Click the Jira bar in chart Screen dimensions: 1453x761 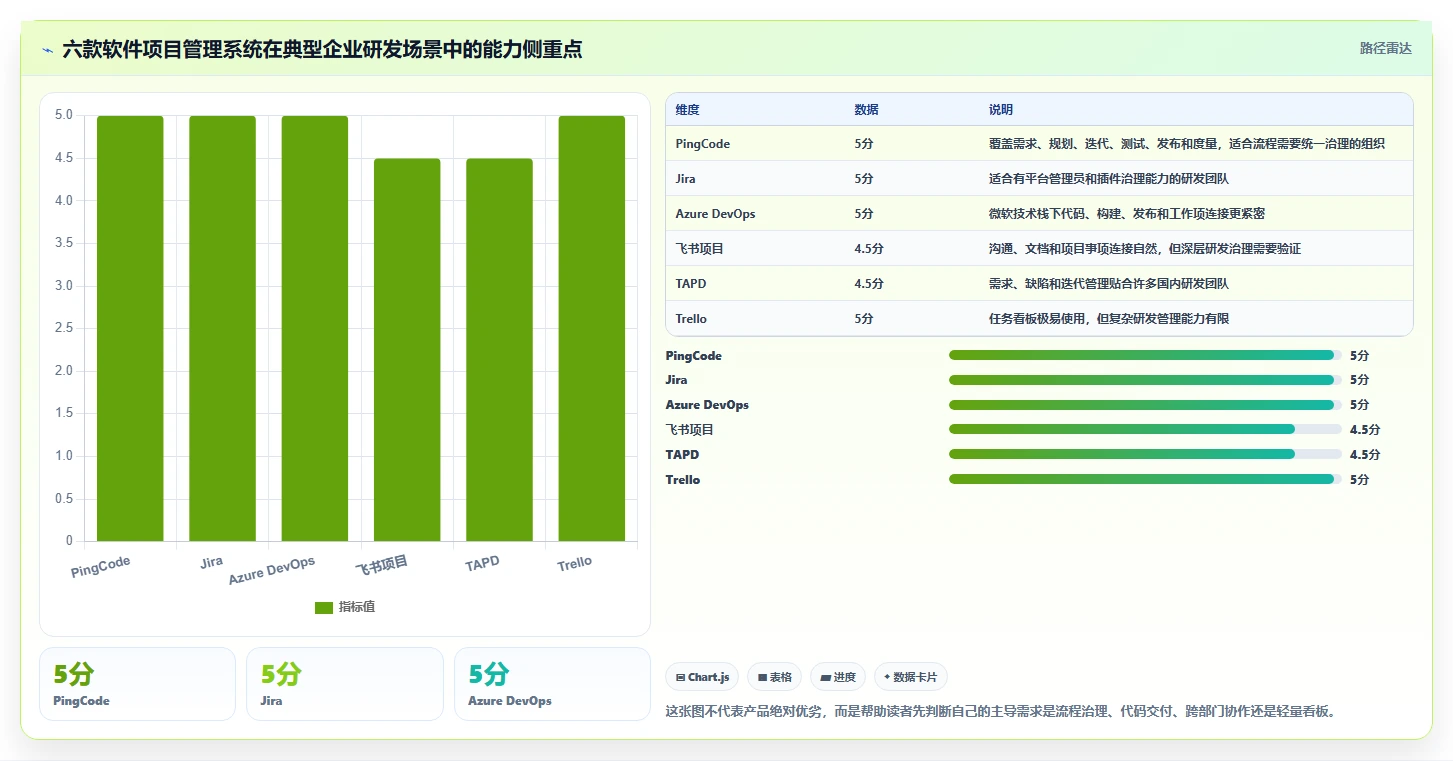pyautogui.click(x=222, y=328)
